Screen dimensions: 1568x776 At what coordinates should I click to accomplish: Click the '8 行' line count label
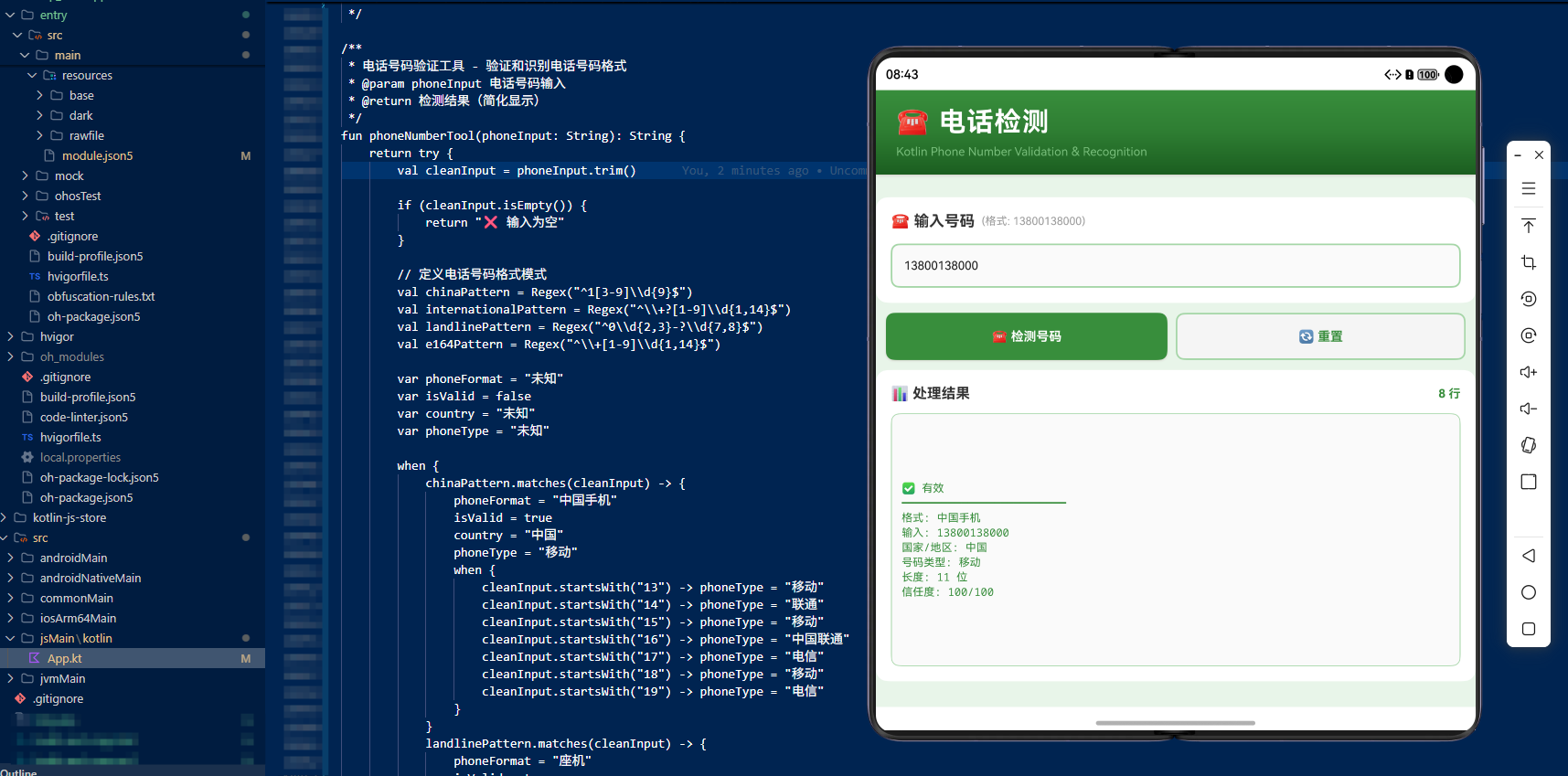[x=1448, y=393]
